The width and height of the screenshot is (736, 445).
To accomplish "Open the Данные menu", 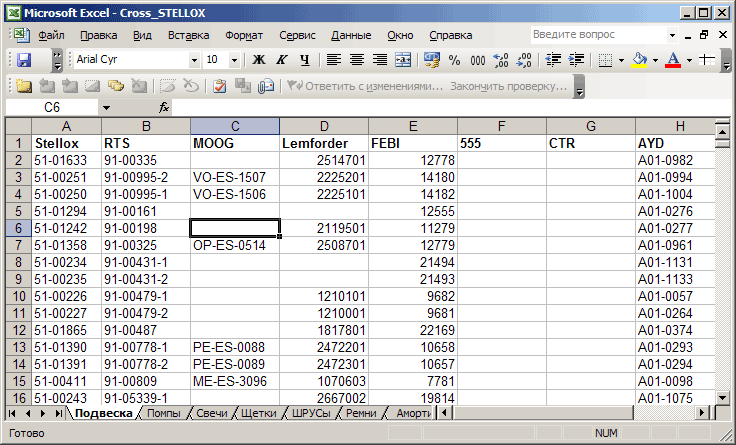I will [351, 35].
